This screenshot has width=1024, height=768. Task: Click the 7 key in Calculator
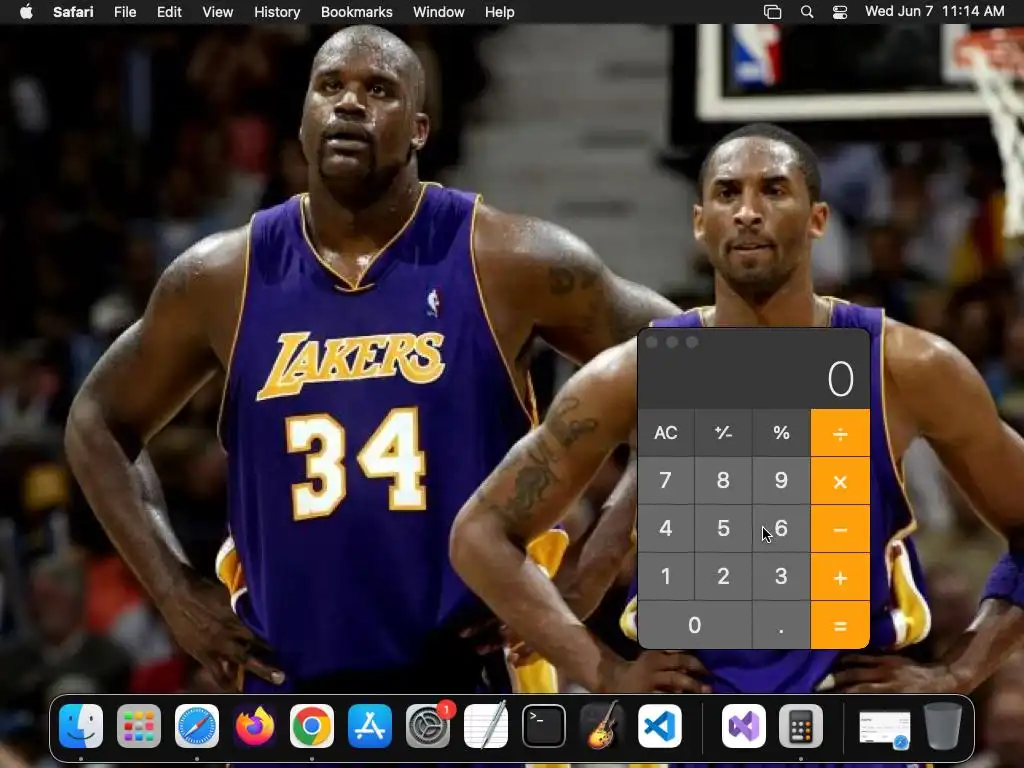coord(665,481)
